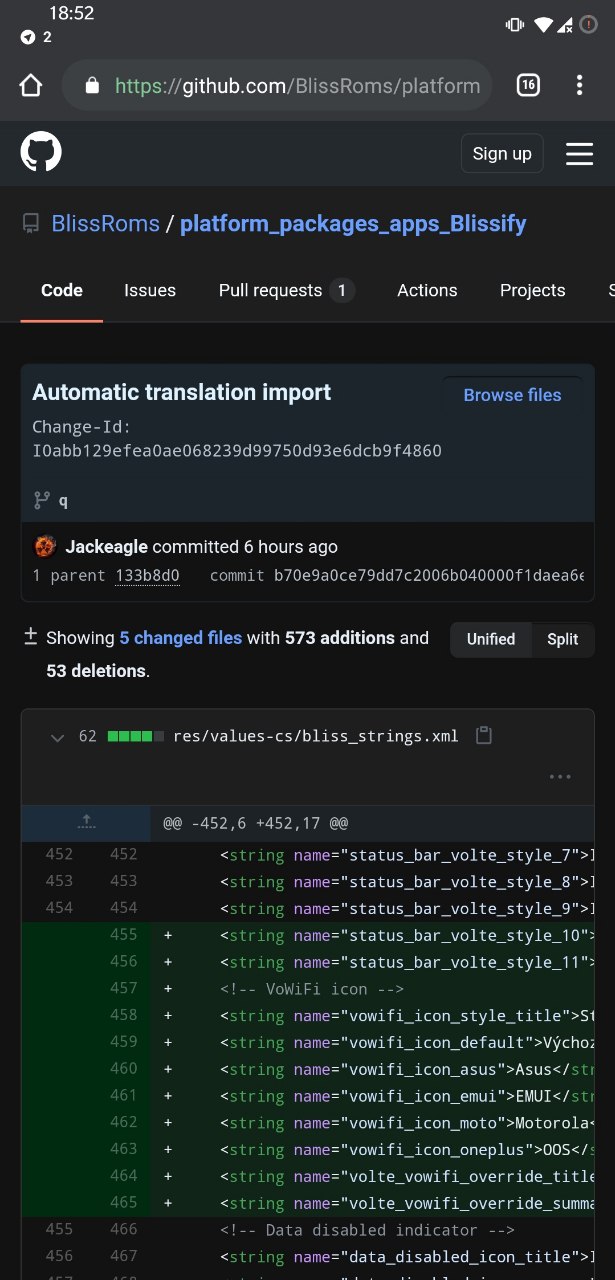Tap the battery alert status icon

588,24
